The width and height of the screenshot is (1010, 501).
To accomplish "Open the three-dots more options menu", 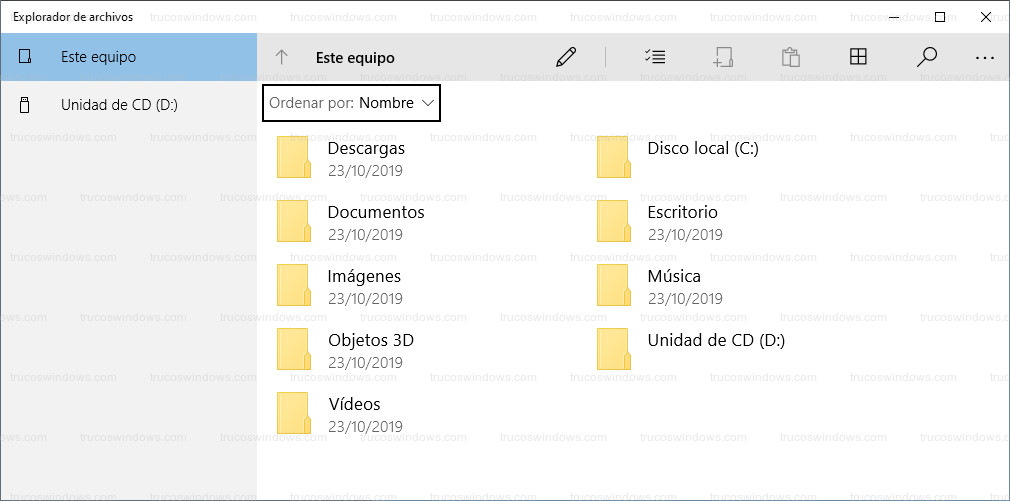I will coord(985,58).
